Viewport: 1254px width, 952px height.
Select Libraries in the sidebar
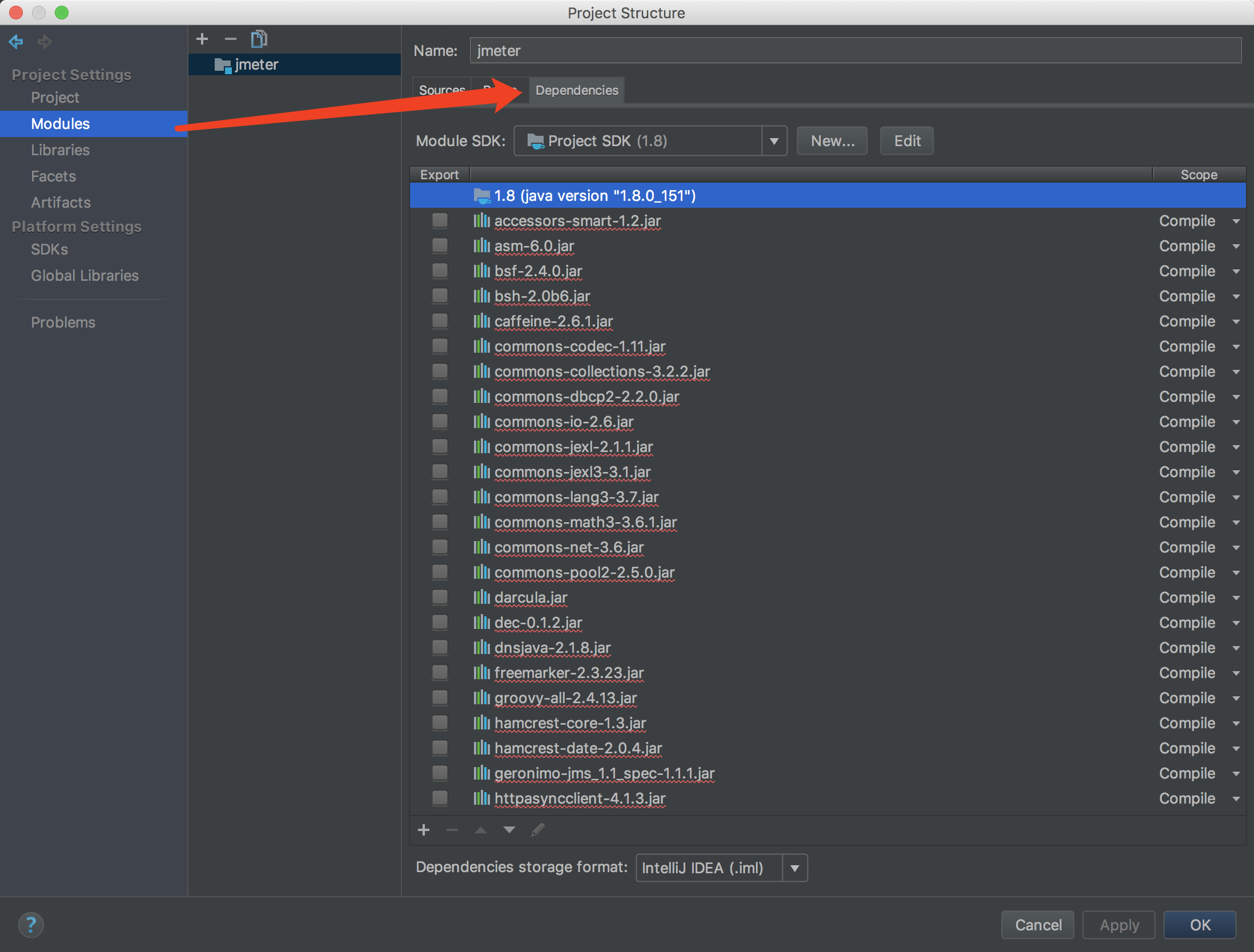[60, 150]
